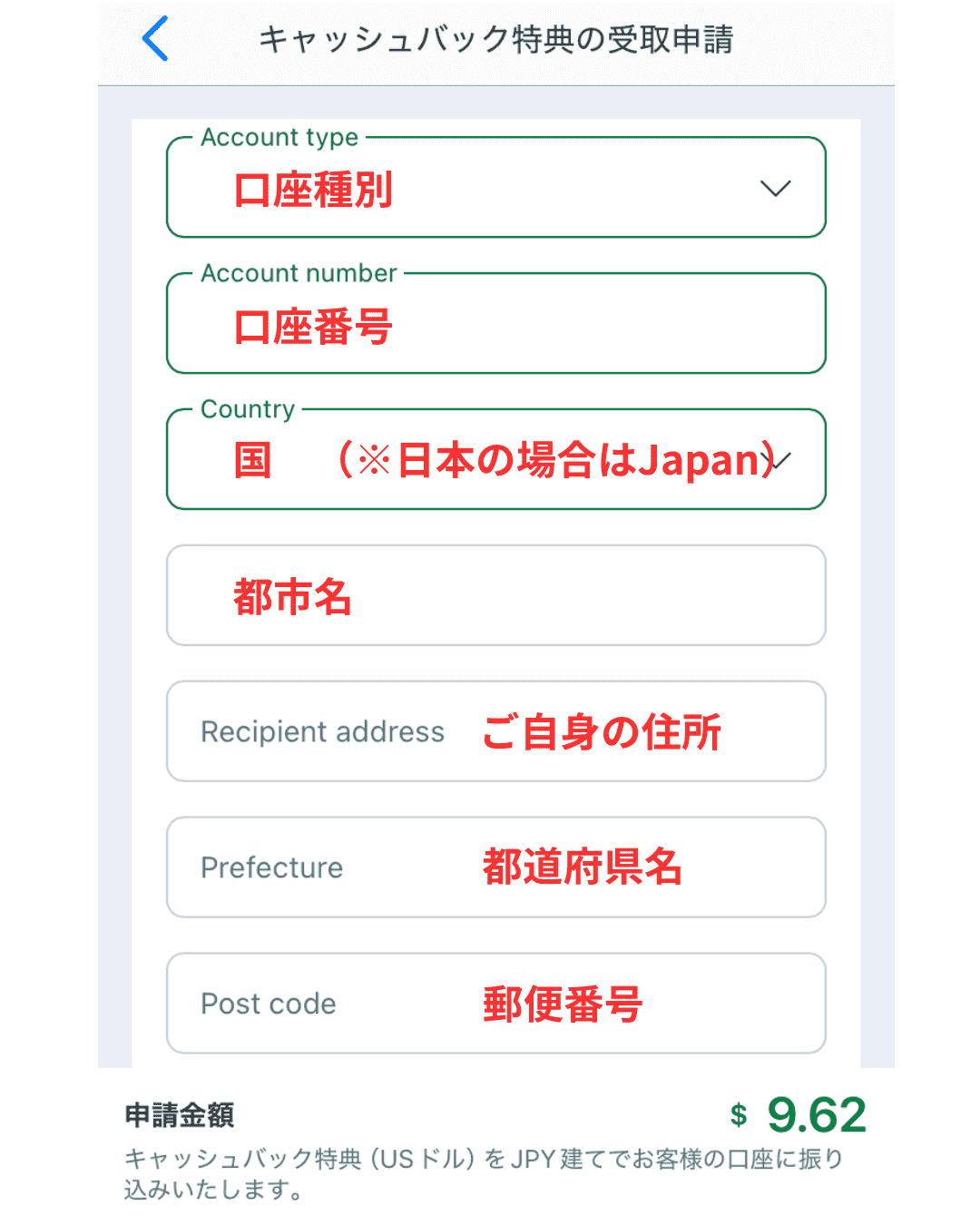Image resolution: width=980 pixels, height=1225 pixels.
Task: Click the page title キャッシュバック特典の受取申請
Action: pyautogui.click(x=495, y=39)
